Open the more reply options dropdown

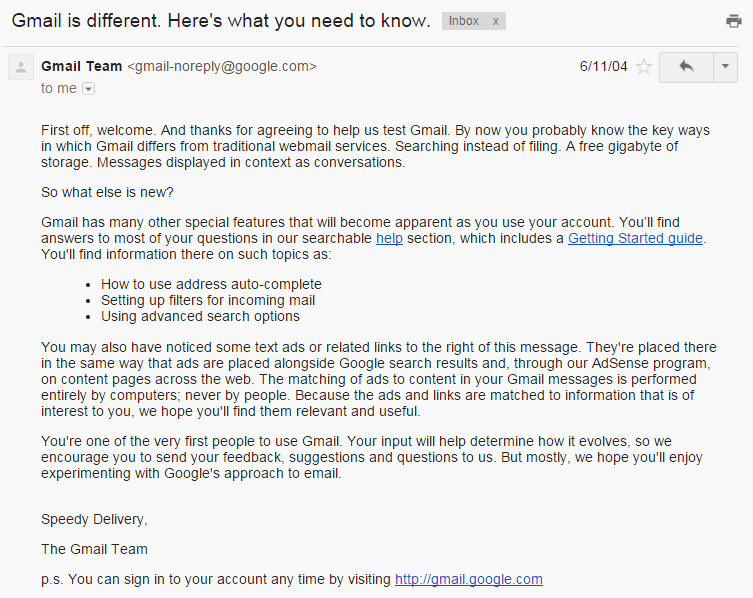pyautogui.click(x=725, y=67)
